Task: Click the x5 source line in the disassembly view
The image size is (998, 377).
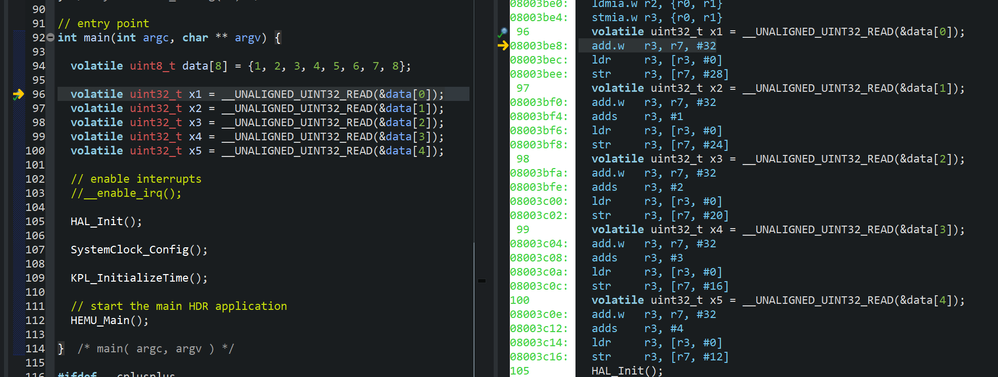Action: (778, 300)
